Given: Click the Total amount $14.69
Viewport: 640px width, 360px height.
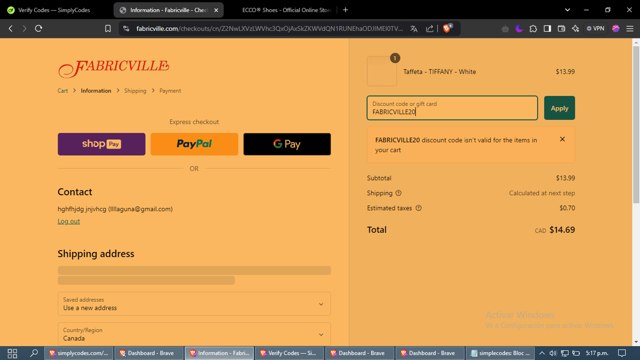Looking at the screenshot, I should pyautogui.click(x=562, y=230).
